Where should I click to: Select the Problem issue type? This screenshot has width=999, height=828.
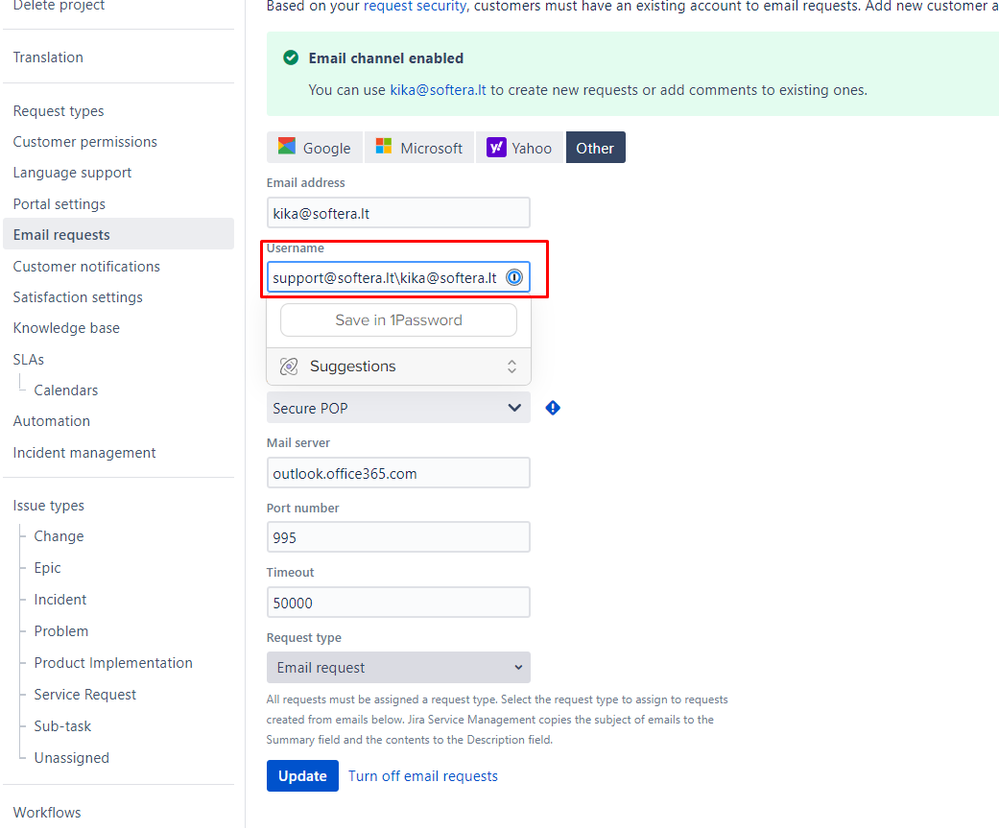[61, 631]
